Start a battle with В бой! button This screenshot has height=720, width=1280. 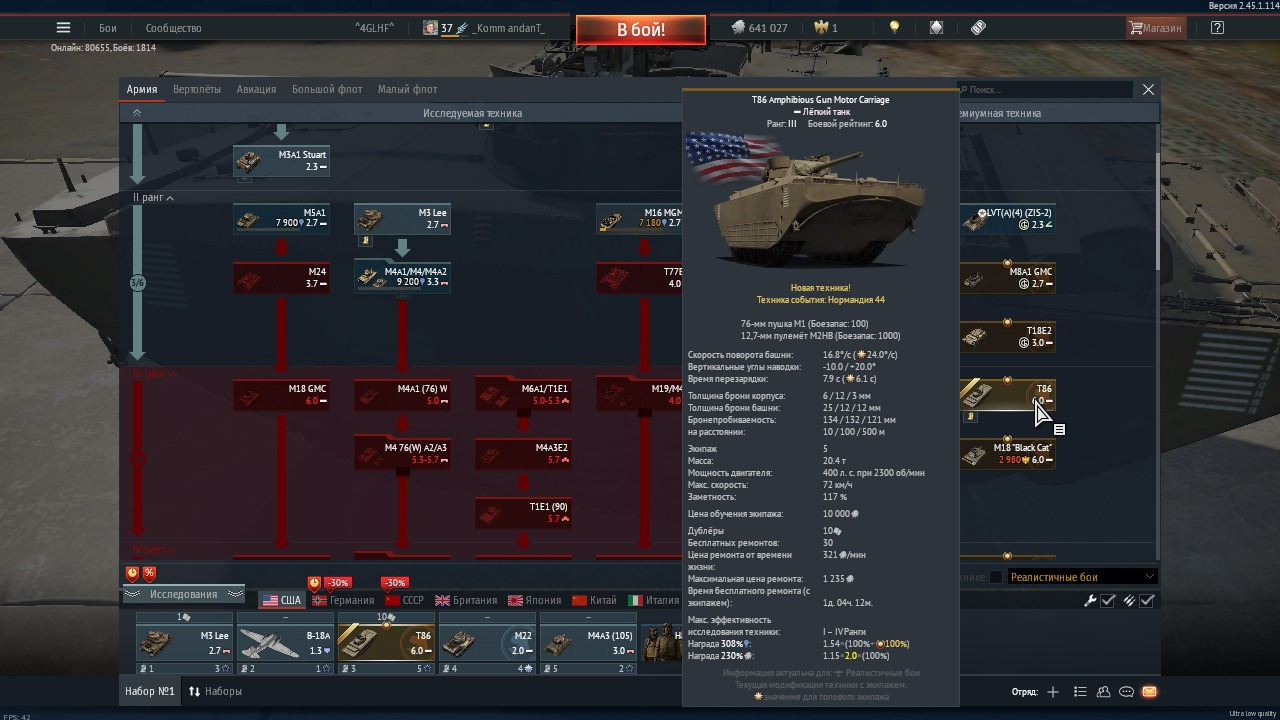coord(641,30)
